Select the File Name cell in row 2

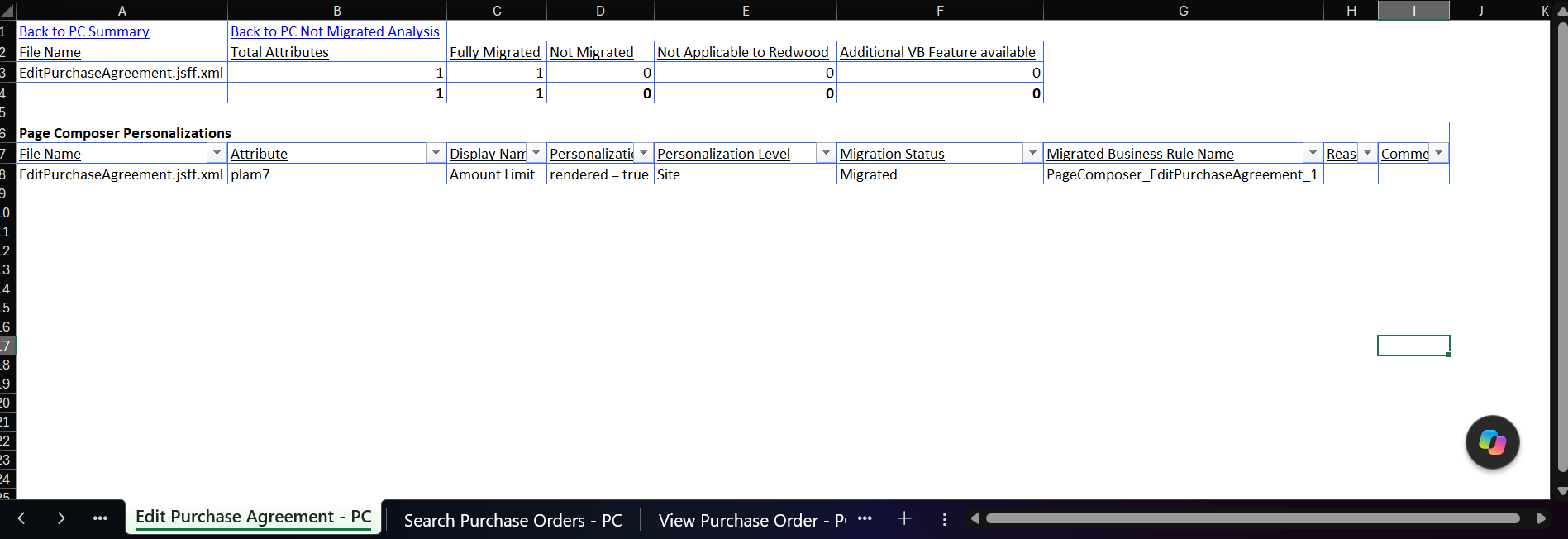point(122,52)
